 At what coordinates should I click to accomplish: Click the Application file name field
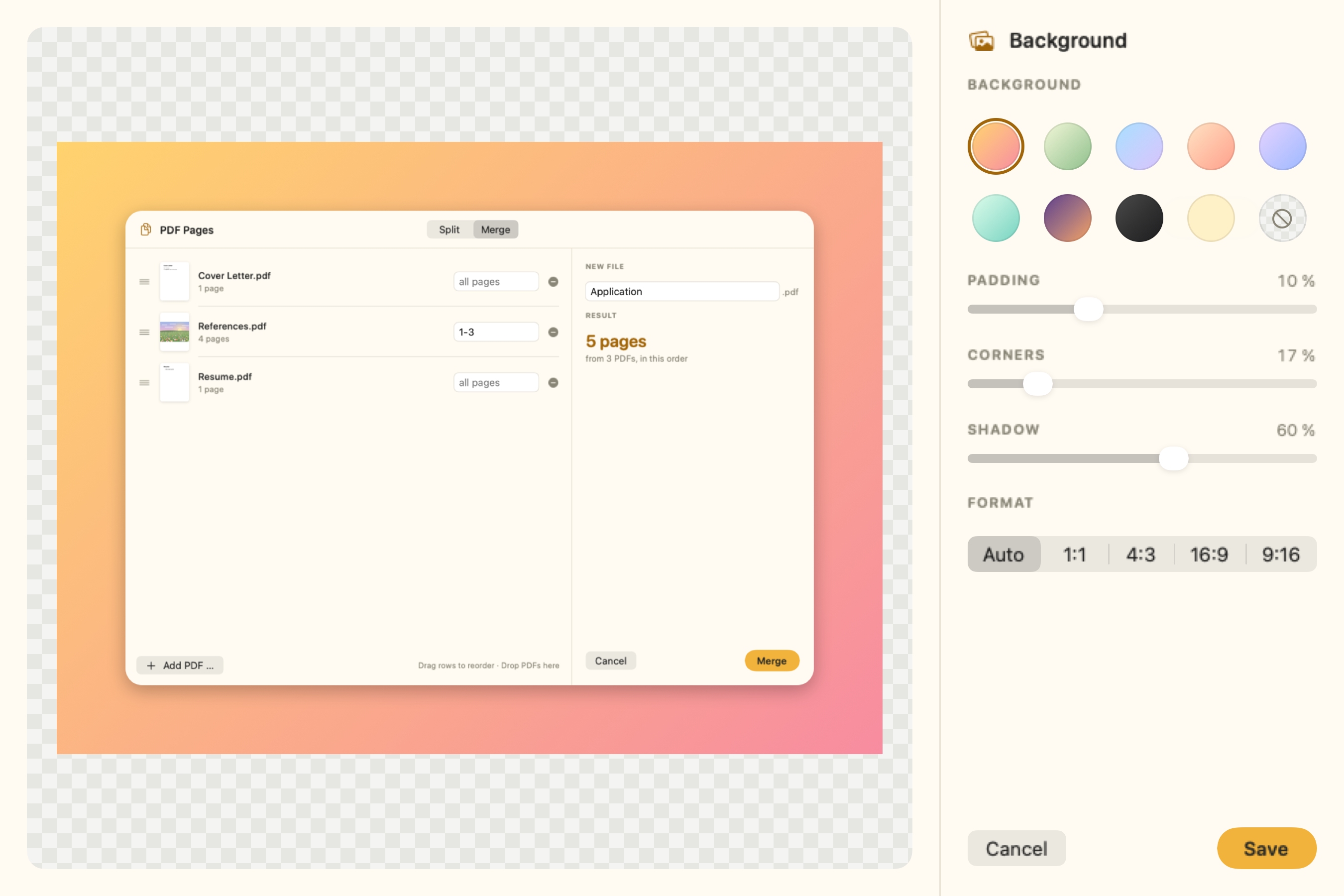click(682, 291)
